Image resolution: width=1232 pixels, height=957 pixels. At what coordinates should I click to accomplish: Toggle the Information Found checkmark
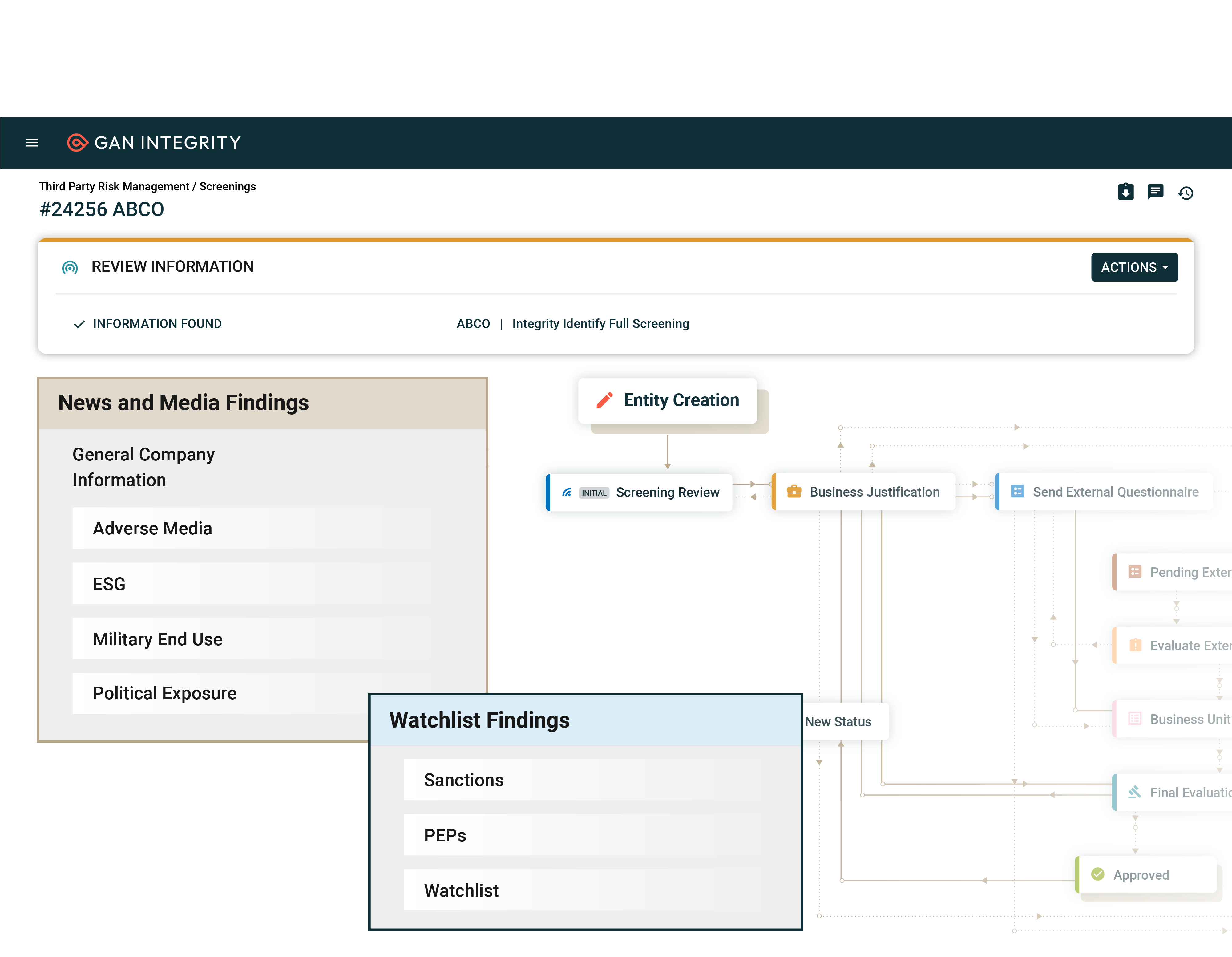point(79,324)
